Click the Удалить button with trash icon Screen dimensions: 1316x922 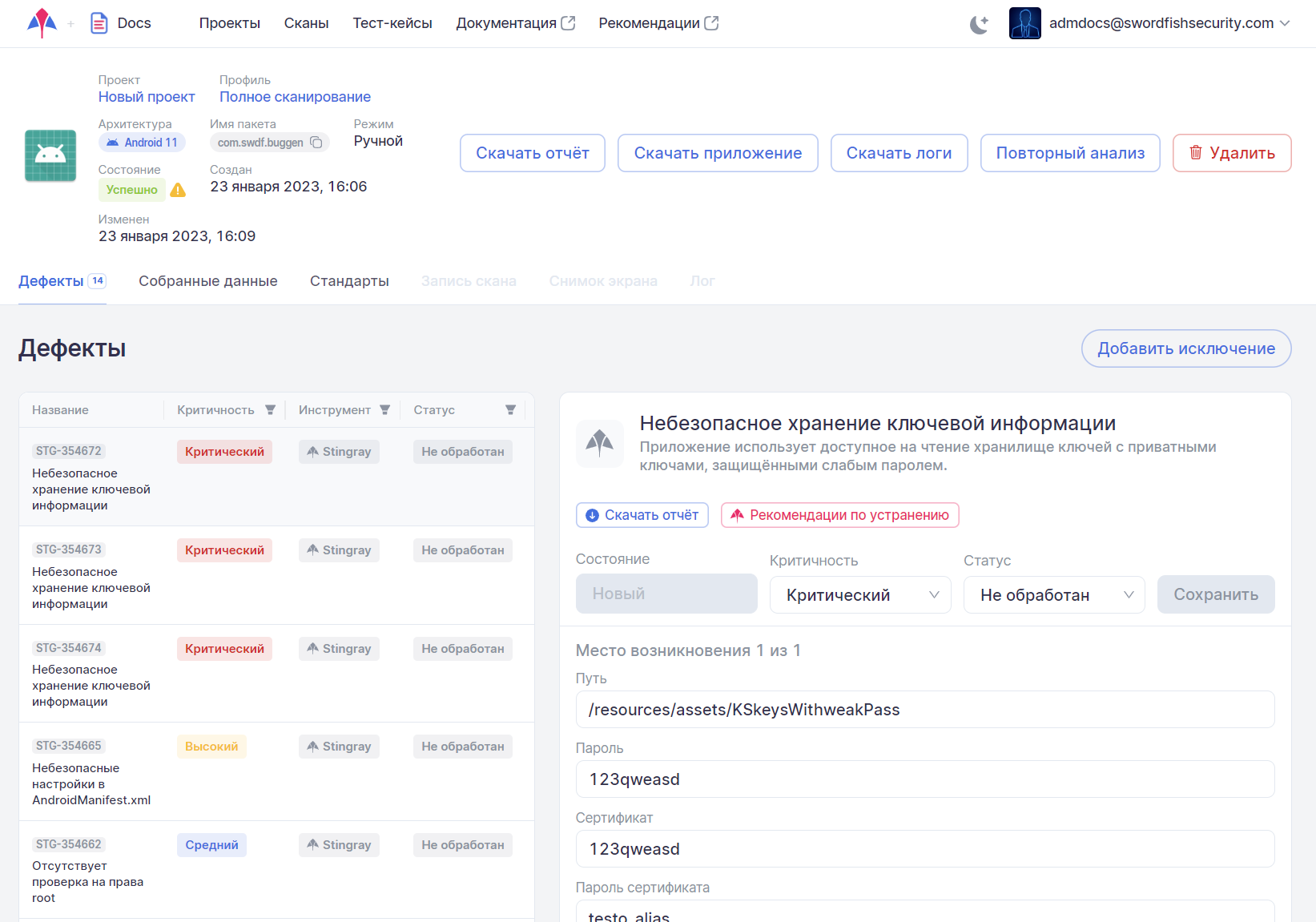pos(1231,153)
